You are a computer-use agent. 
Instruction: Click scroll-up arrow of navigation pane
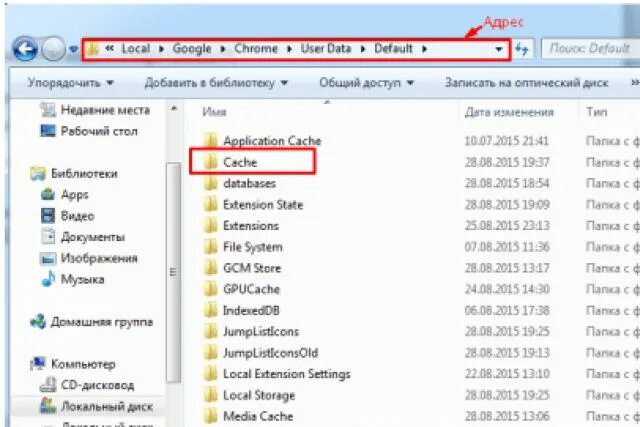[174, 109]
